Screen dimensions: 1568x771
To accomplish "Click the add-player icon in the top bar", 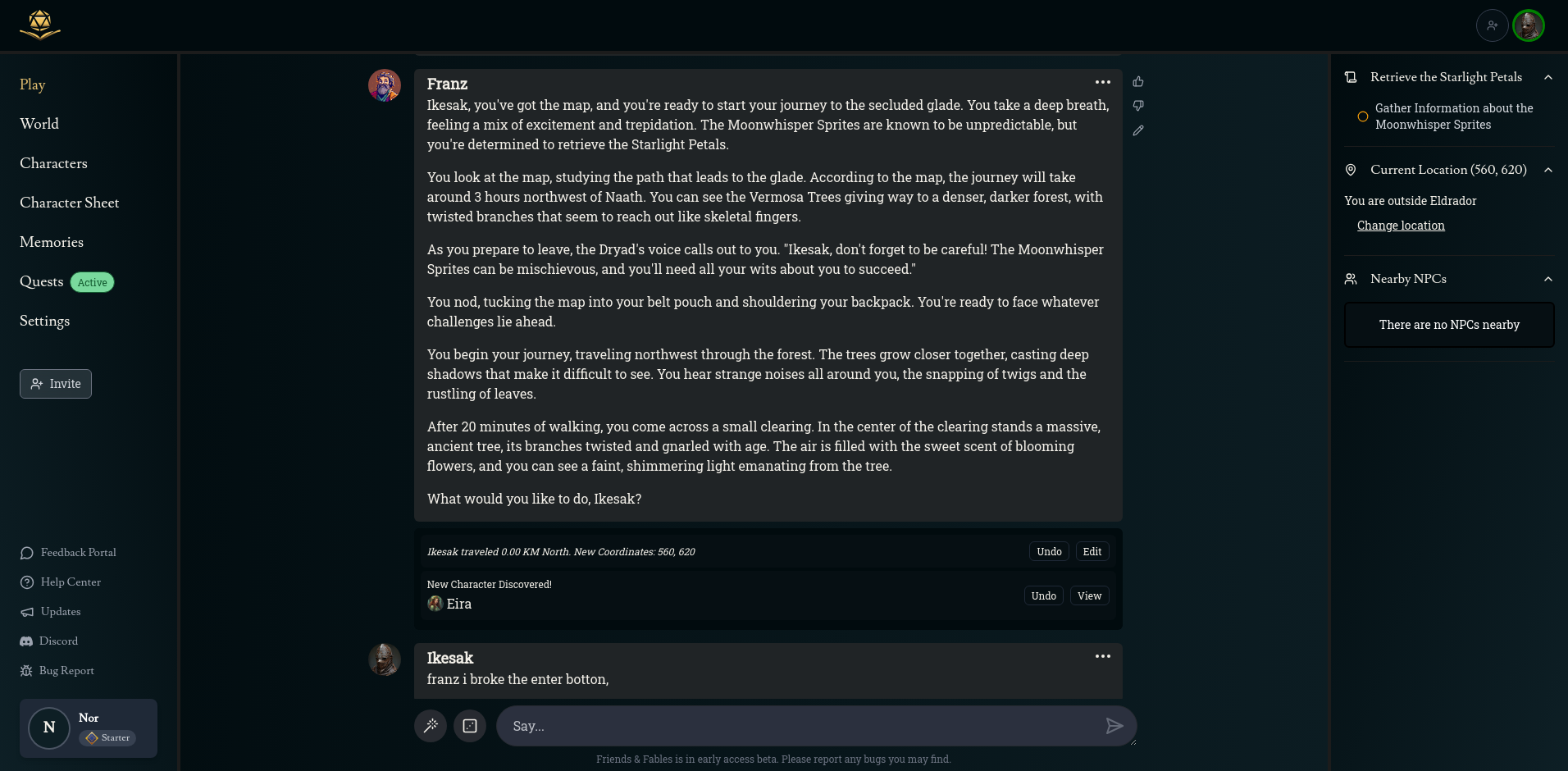I will pyautogui.click(x=1492, y=25).
